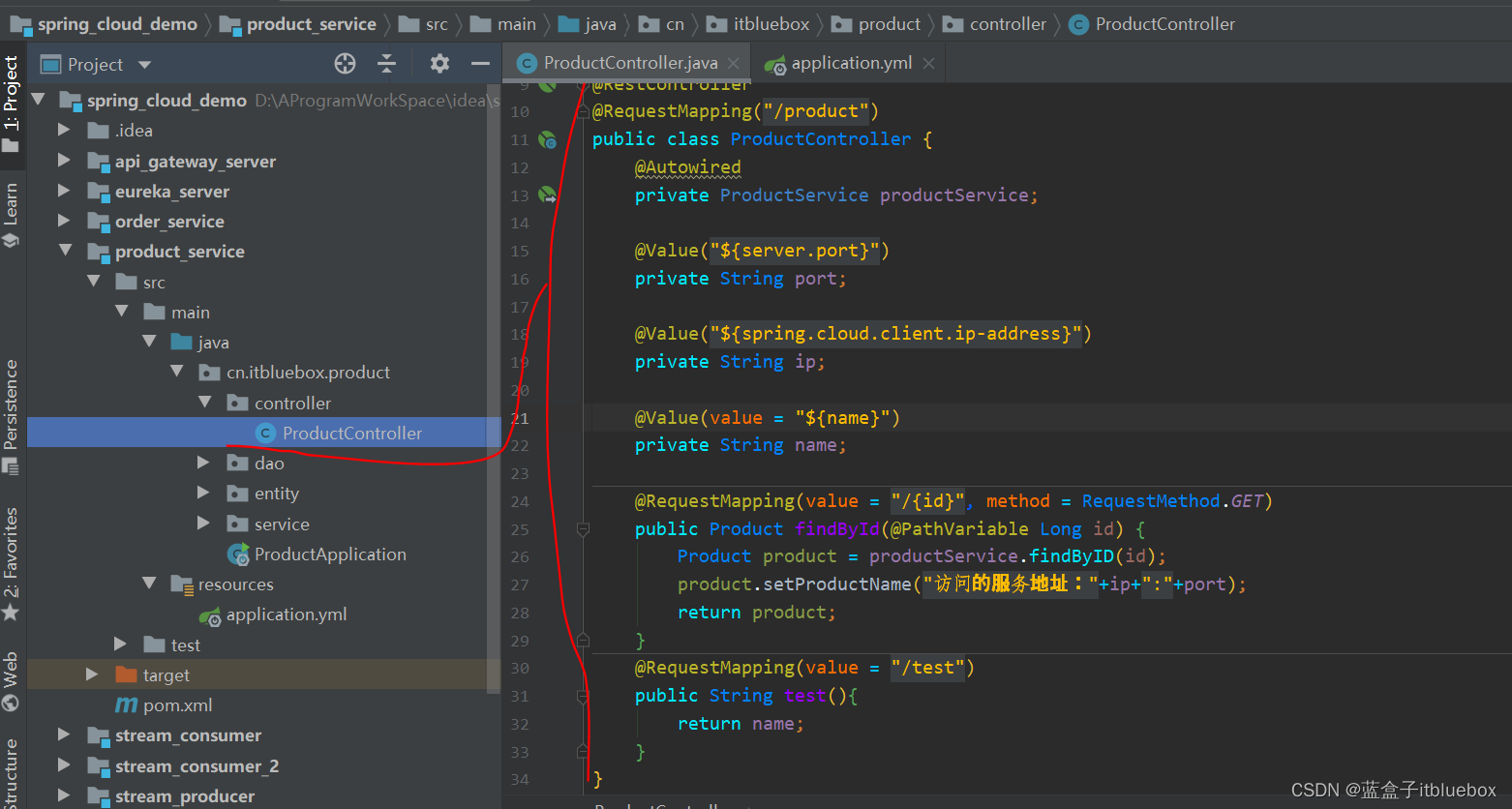This screenshot has width=1512, height=809.
Task: Select ProductApplication class in tree
Action: pos(330,554)
